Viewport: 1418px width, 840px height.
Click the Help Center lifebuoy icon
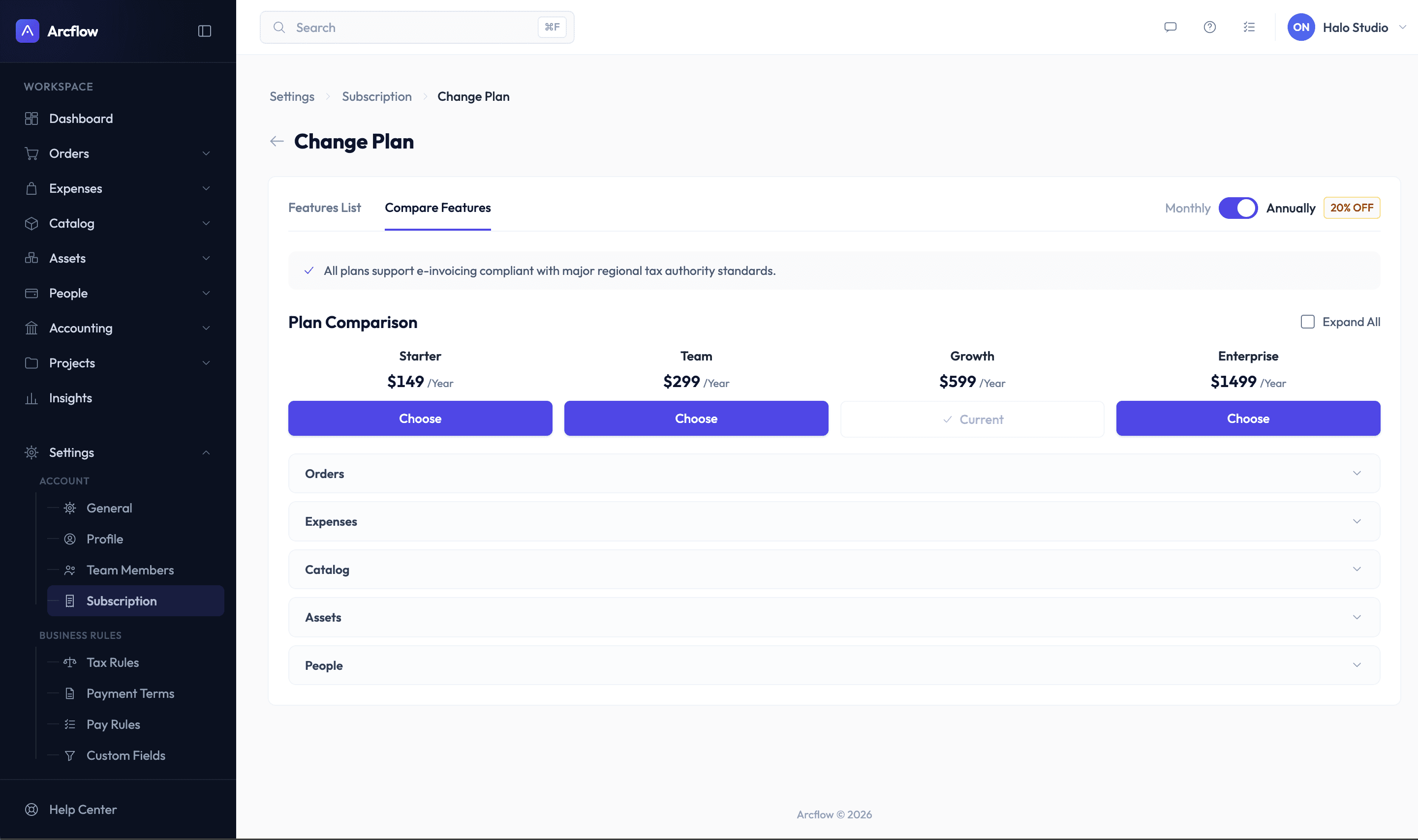tap(31, 810)
